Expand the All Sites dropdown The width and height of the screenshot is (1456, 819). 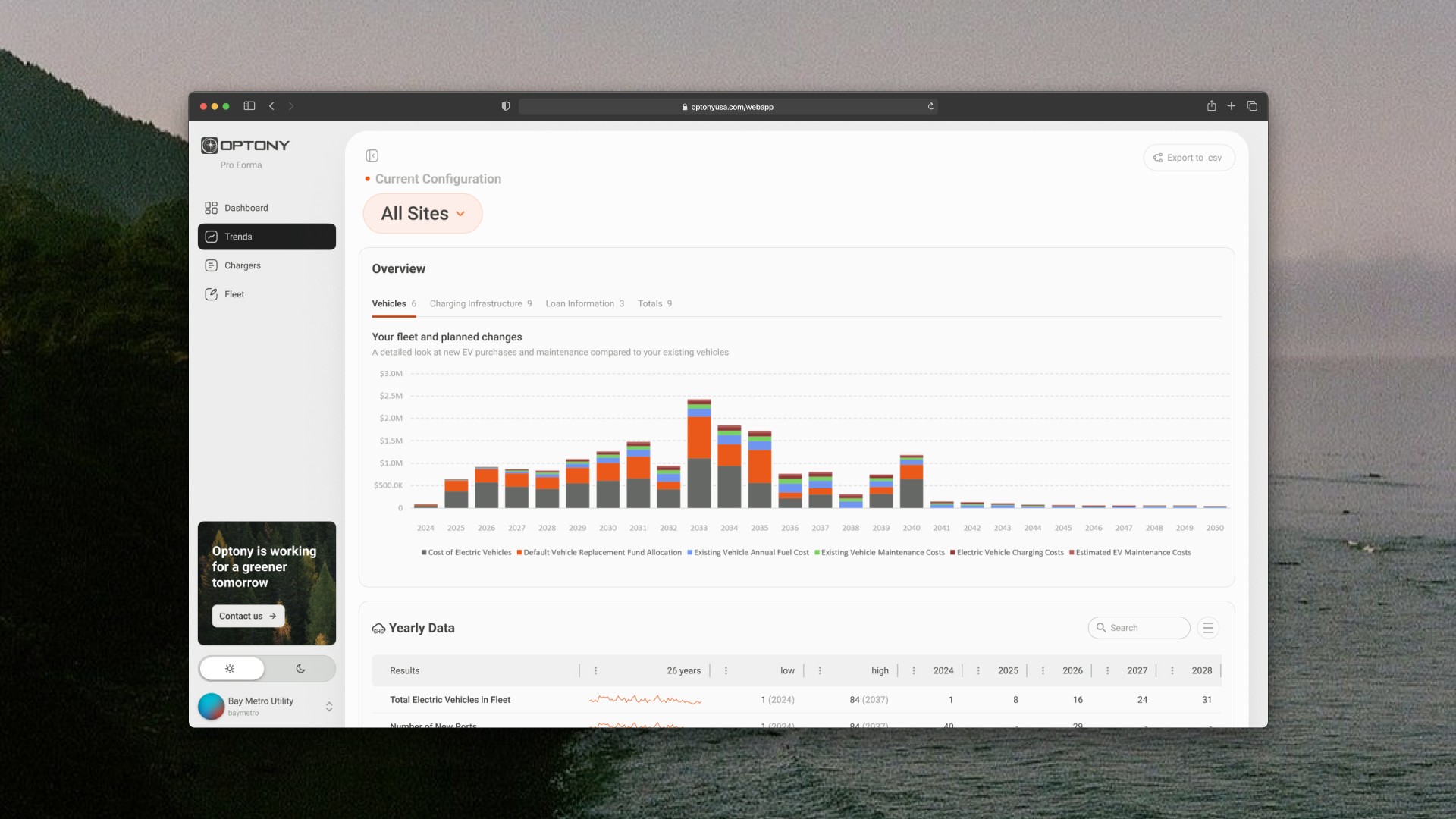(422, 214)
